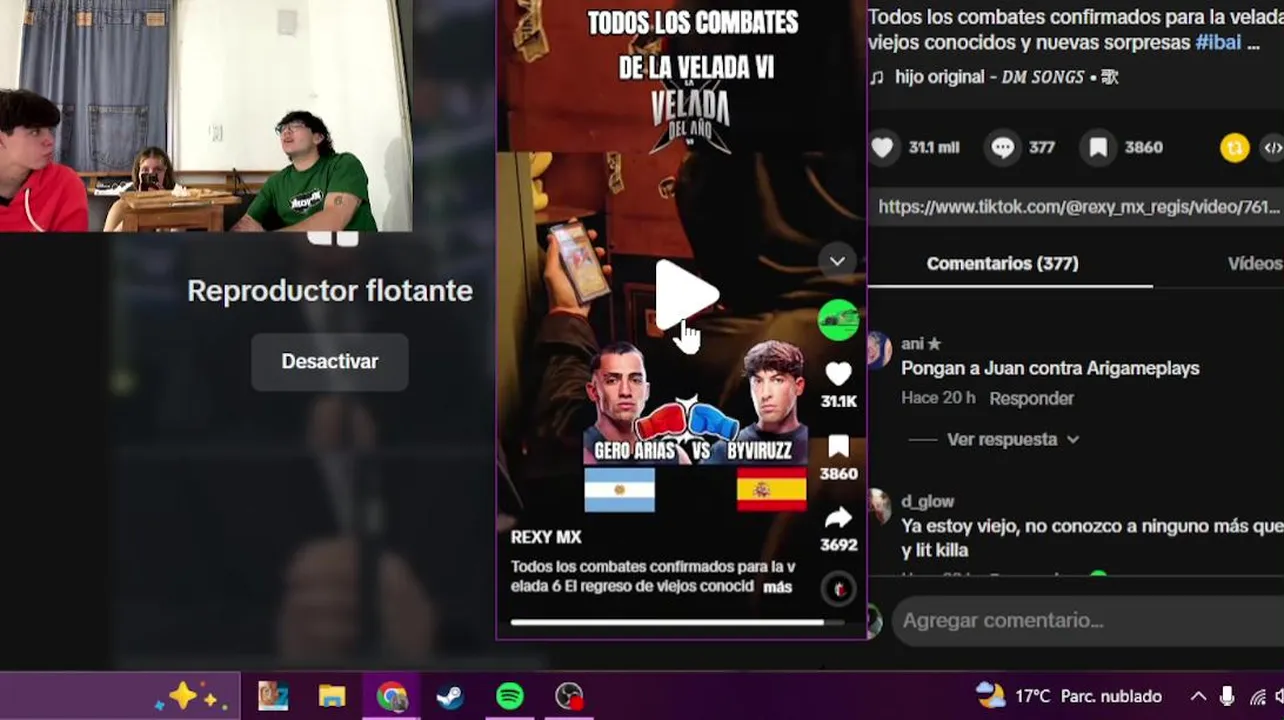Click the #ibai hashtag in description
Image resolution: width=1284 pixels, height=720 pixels.
[x=1218, y=42]
